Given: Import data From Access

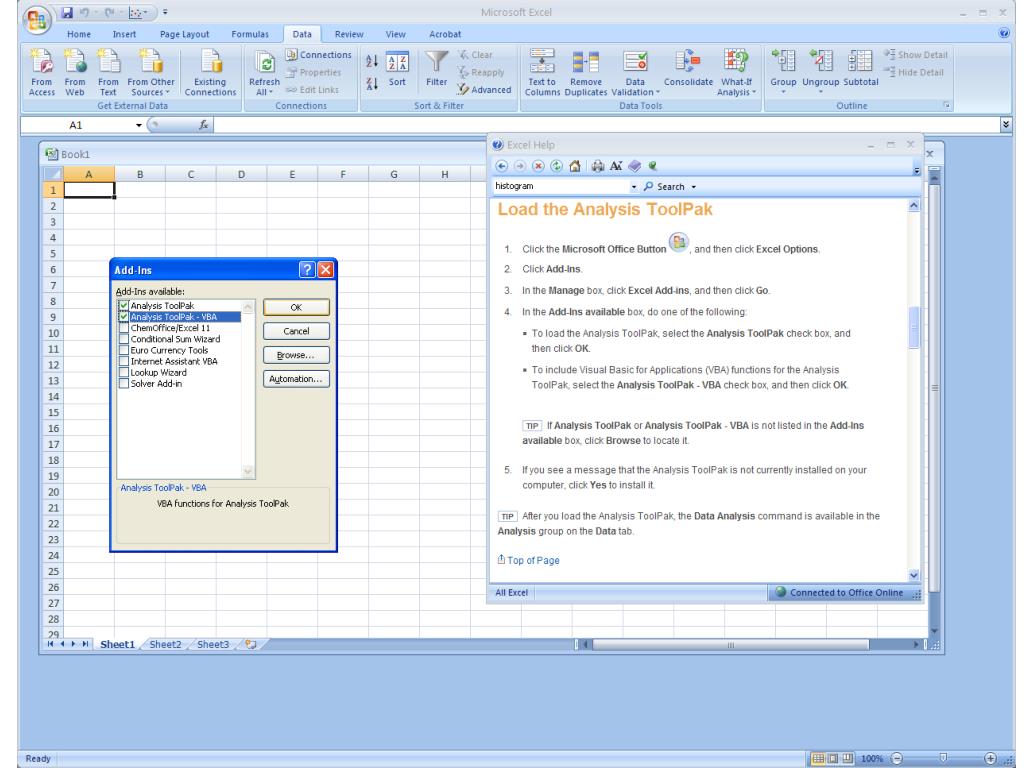Looking at the screenshot, I should [x=42, y=73].
